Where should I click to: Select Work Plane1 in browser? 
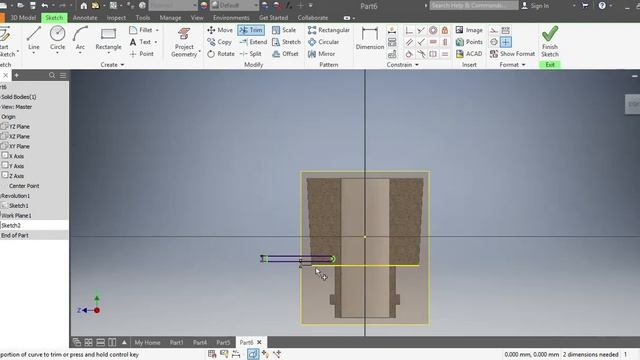[16, 216]
